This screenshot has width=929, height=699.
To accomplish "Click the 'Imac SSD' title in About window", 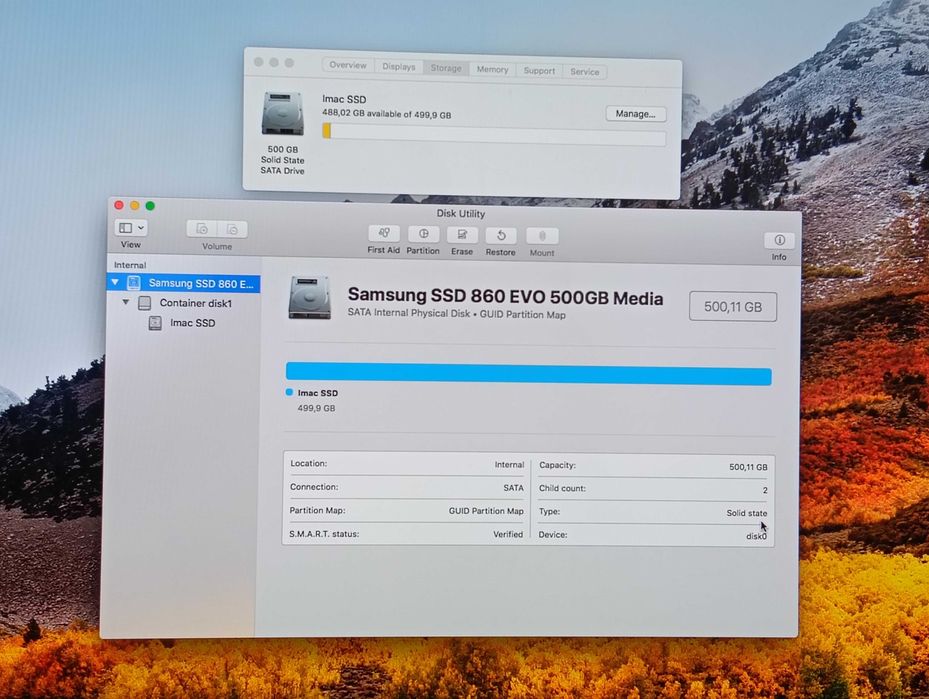I will [344, 99].
